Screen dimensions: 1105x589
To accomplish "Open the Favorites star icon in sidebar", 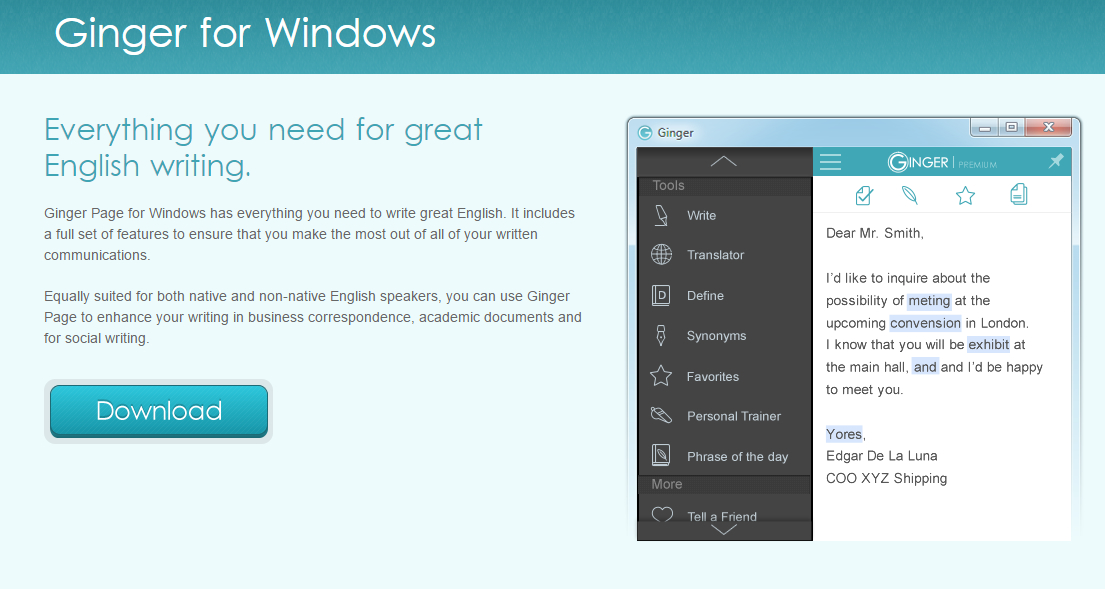I will coord(661,376).
